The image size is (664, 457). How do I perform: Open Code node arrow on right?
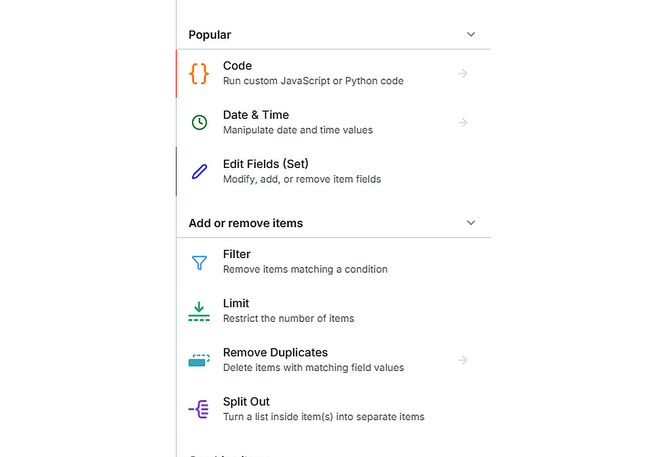tap(463, 73)
